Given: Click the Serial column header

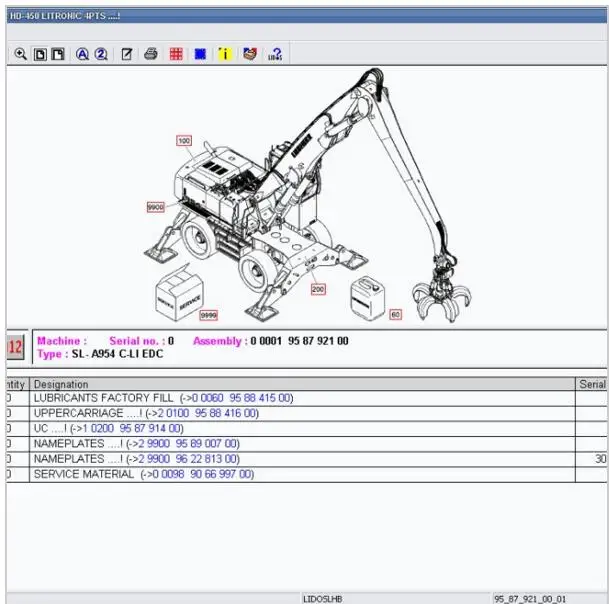Looking at the screenshot, I should (x=592, y=384).
